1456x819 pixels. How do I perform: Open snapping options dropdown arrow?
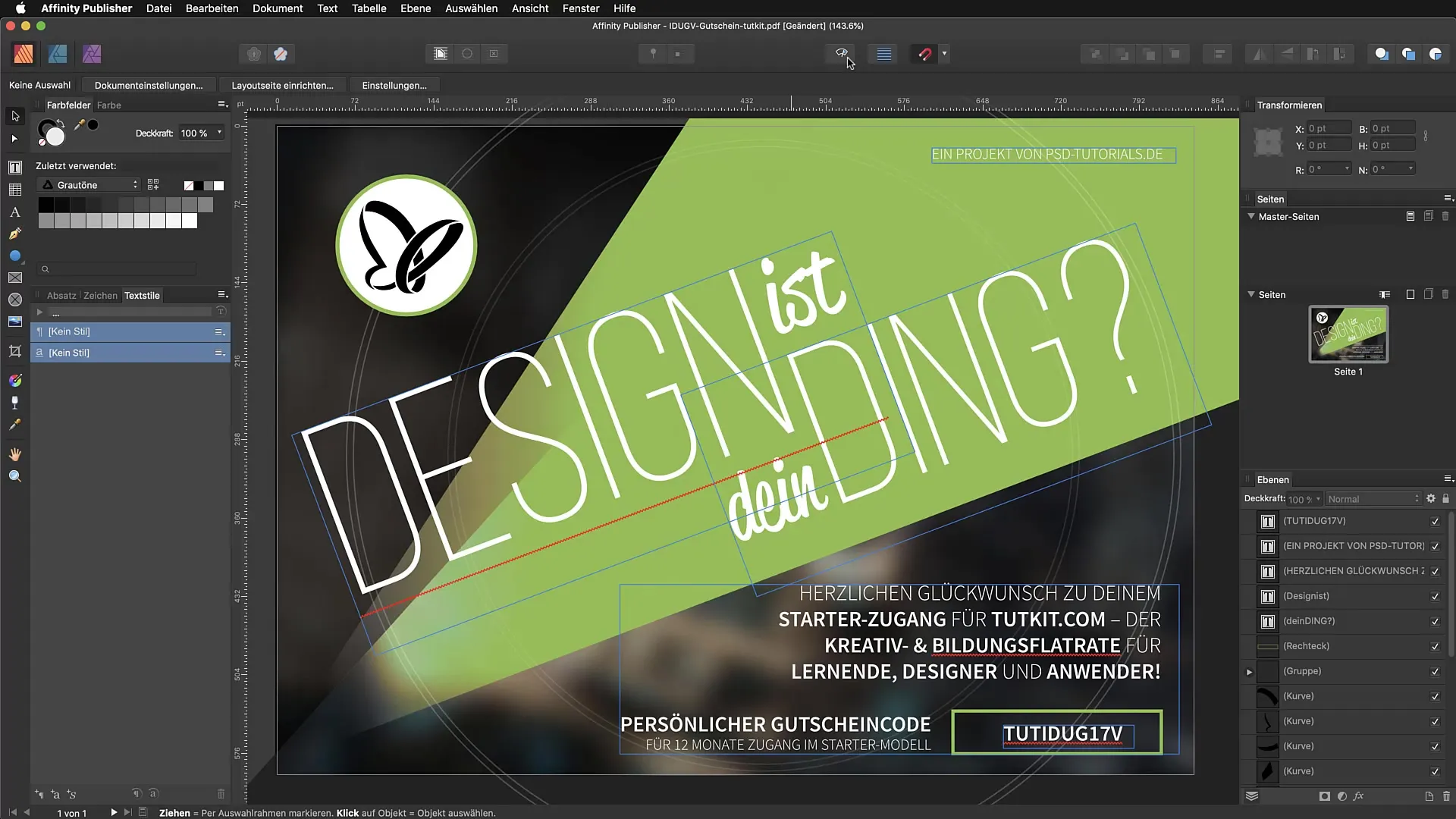tap(944, 54)
